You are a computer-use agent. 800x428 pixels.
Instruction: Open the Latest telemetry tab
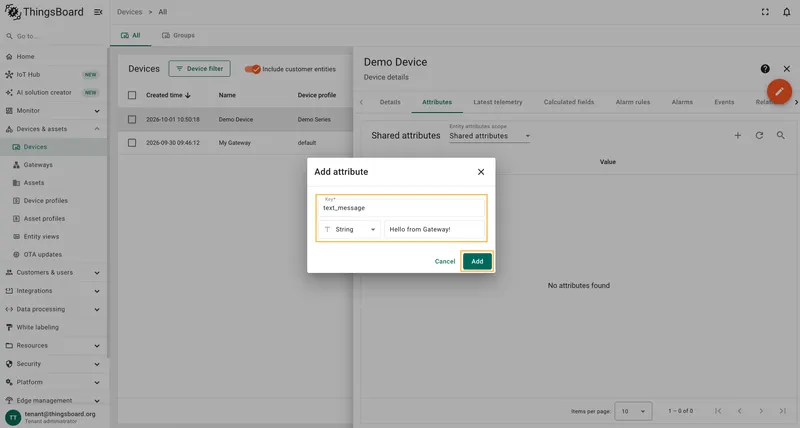(497, 102)
